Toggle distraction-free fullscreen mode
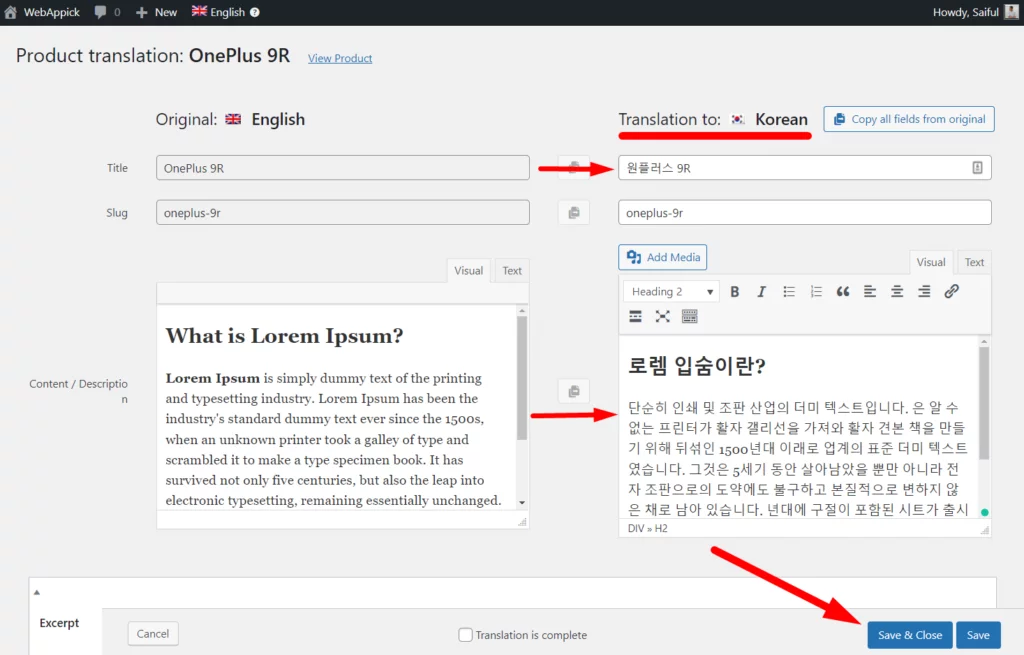Viewport: 1024px width, 655px height. (x=662, y=317)
